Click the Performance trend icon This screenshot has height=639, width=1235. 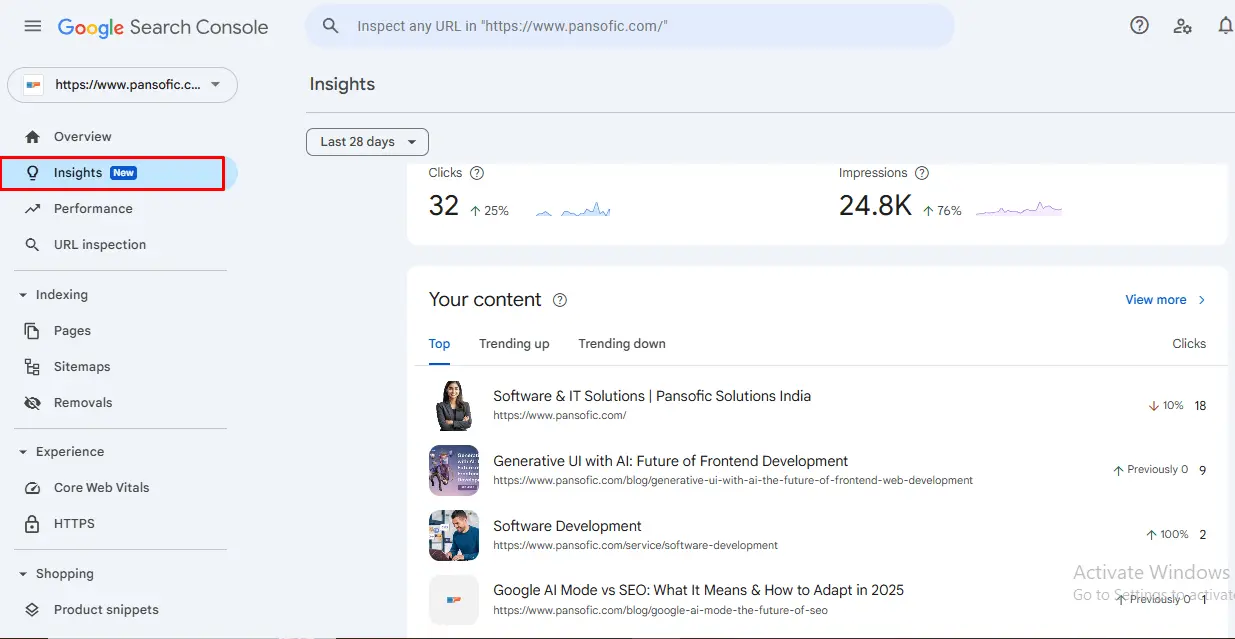coord(33,209)
